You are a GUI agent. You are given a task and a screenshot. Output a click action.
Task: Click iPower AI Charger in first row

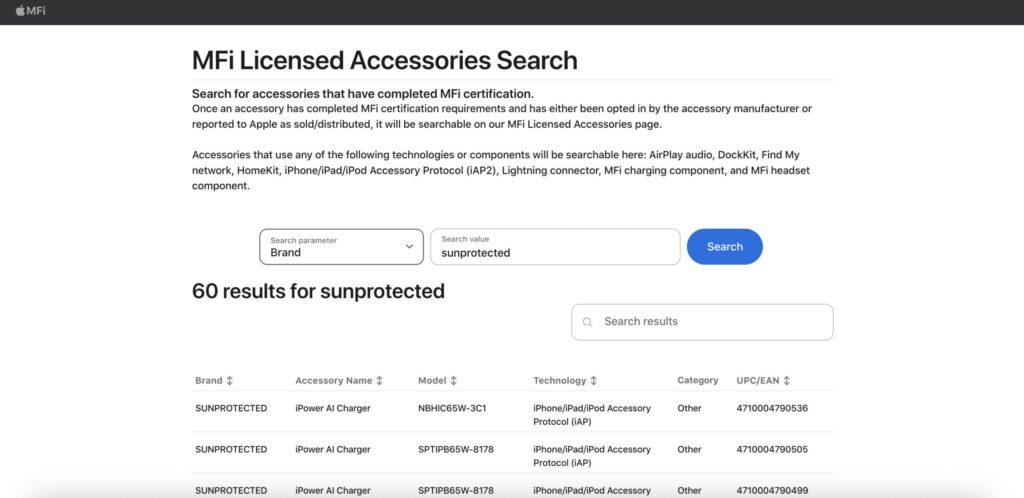pyautogui.click(x=333, y=408)
